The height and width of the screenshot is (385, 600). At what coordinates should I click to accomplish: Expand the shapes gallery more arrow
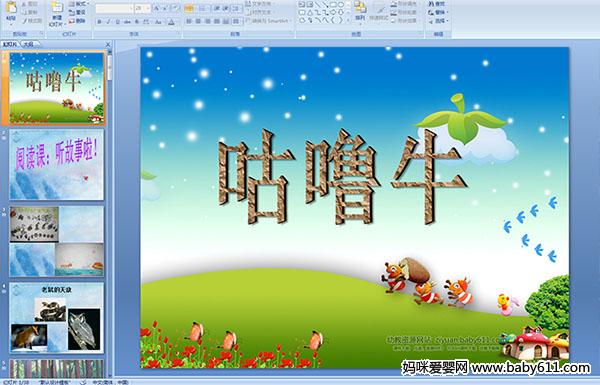point(349,21)
